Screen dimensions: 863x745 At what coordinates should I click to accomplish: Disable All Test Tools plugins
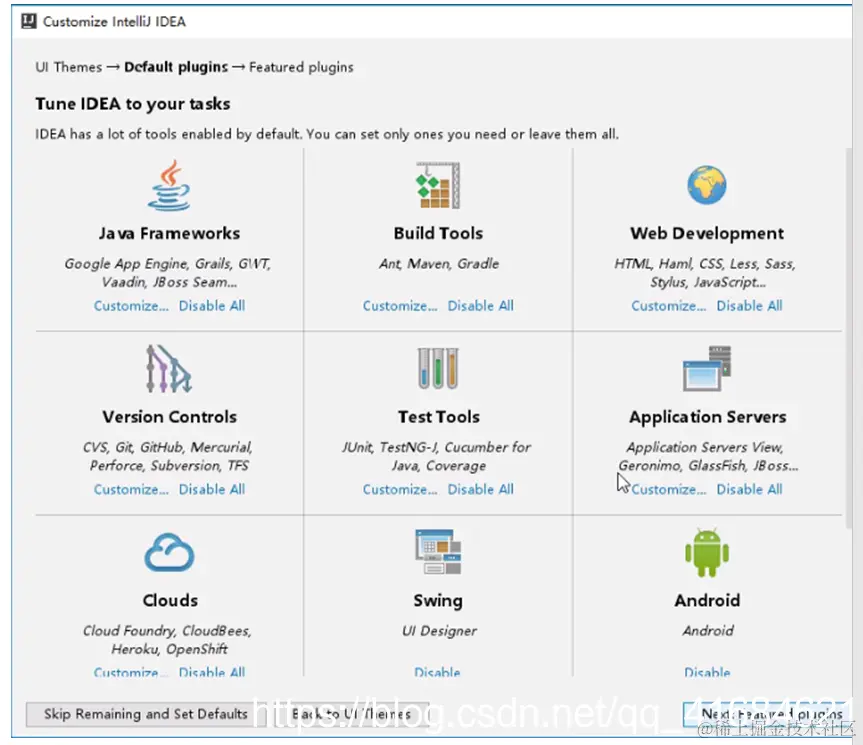480,490
